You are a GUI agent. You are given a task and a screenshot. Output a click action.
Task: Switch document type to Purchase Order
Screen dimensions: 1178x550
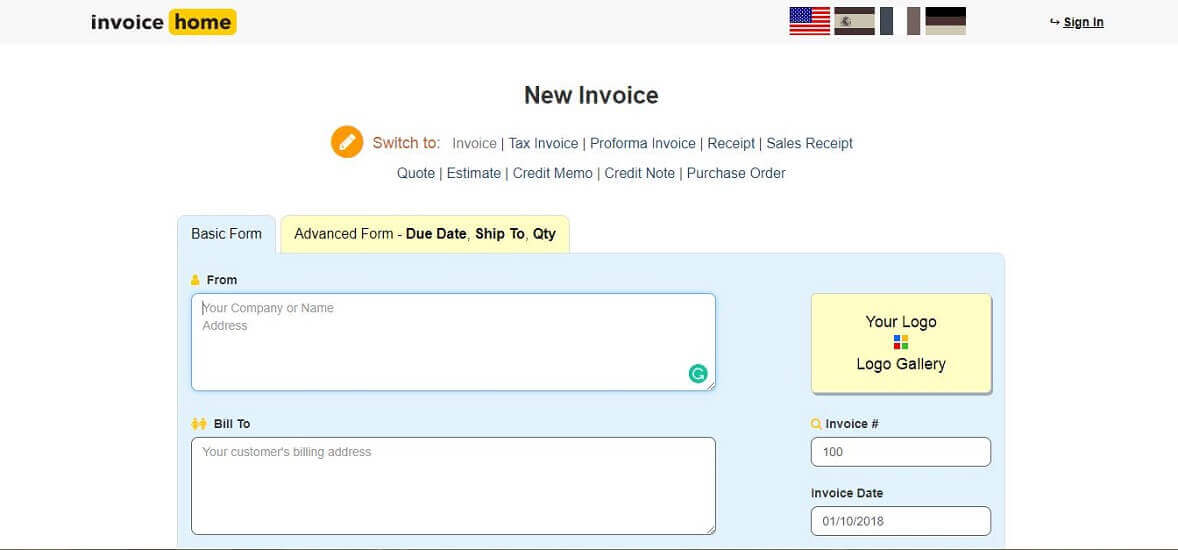(736, 173)
